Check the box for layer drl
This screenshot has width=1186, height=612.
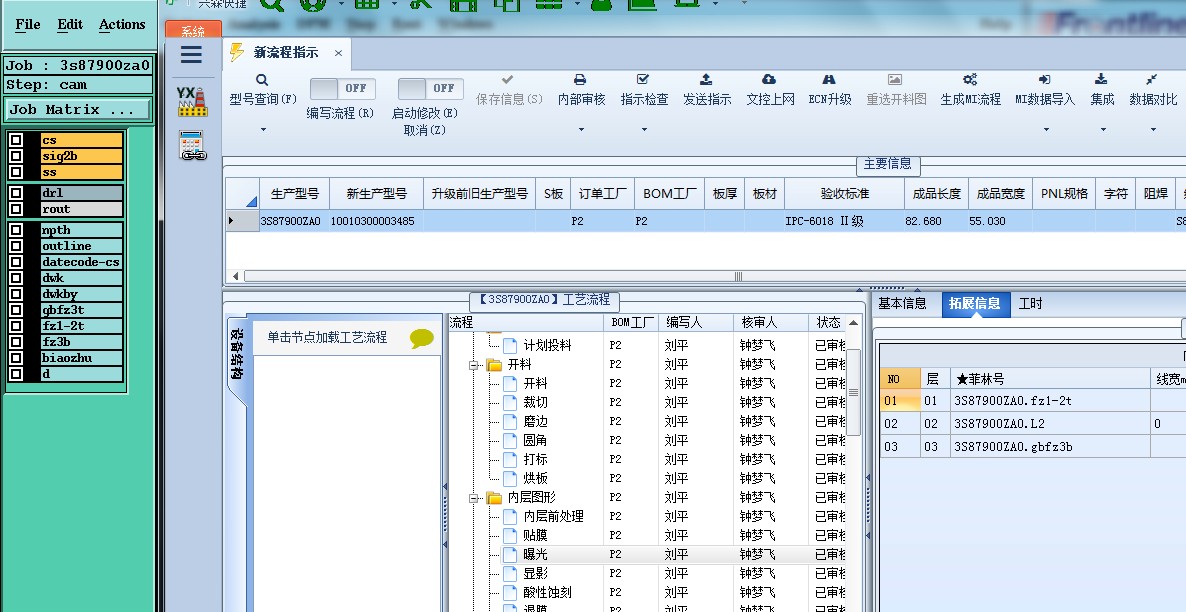point(16,192)
